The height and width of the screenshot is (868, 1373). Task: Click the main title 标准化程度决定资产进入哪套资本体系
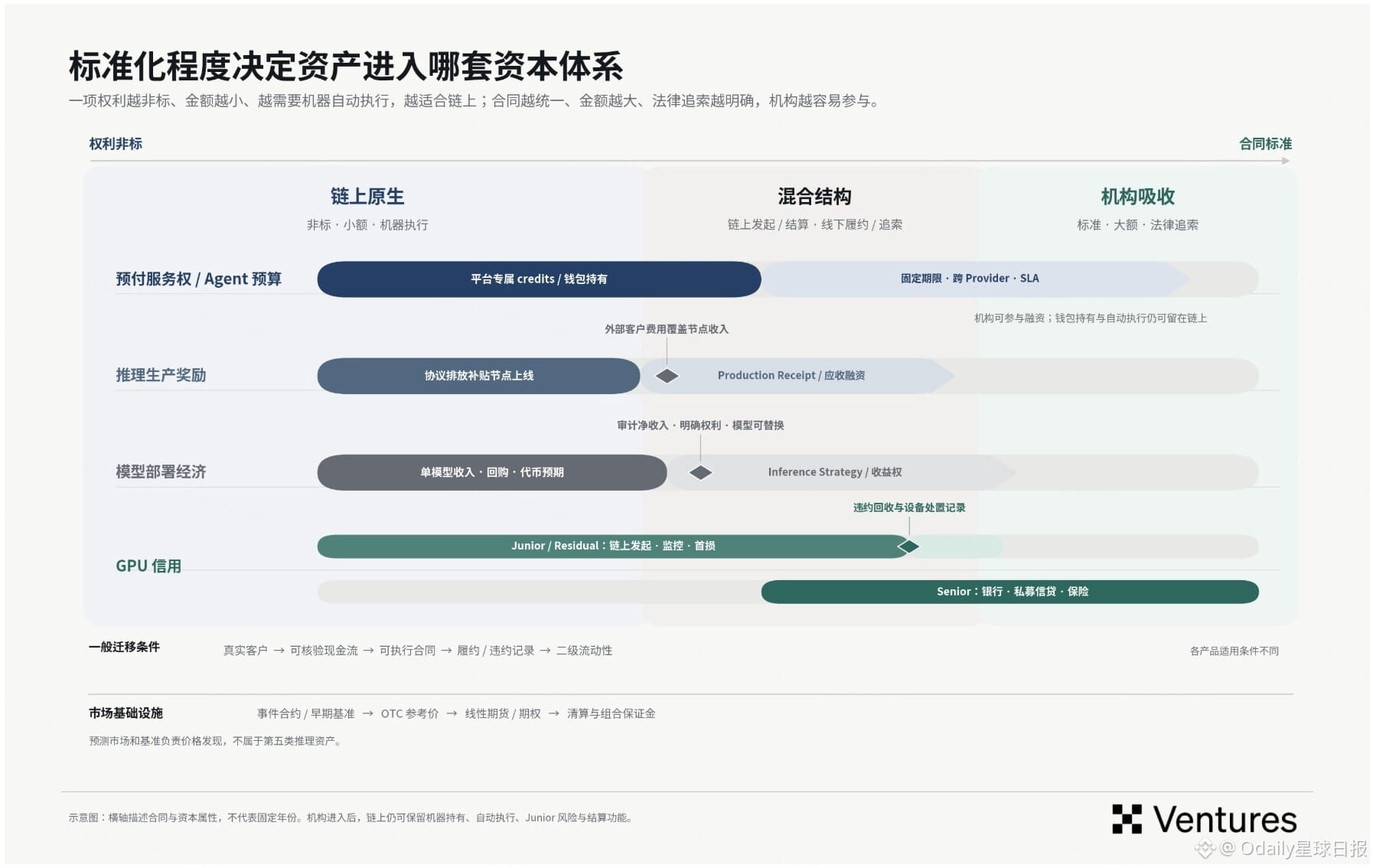[346, 67]
